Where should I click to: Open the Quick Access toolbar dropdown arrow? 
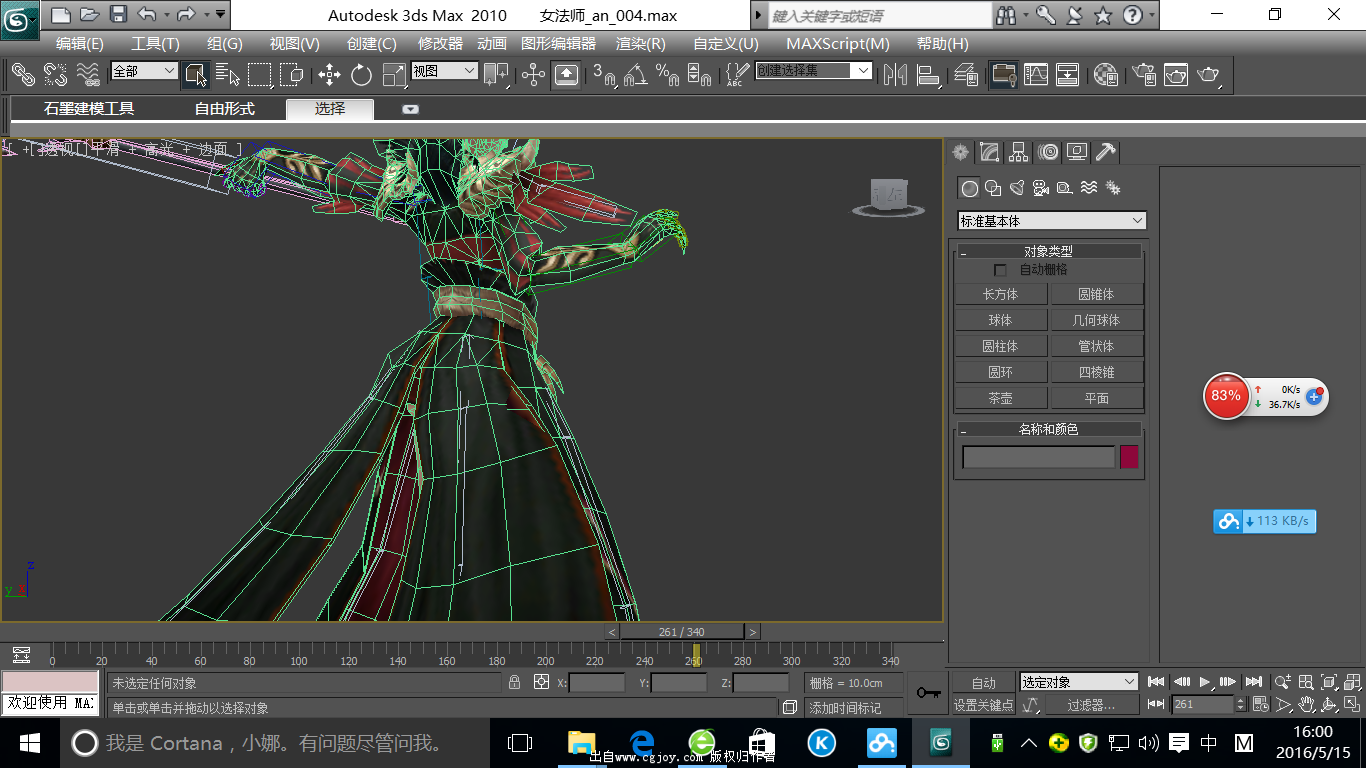220,14
